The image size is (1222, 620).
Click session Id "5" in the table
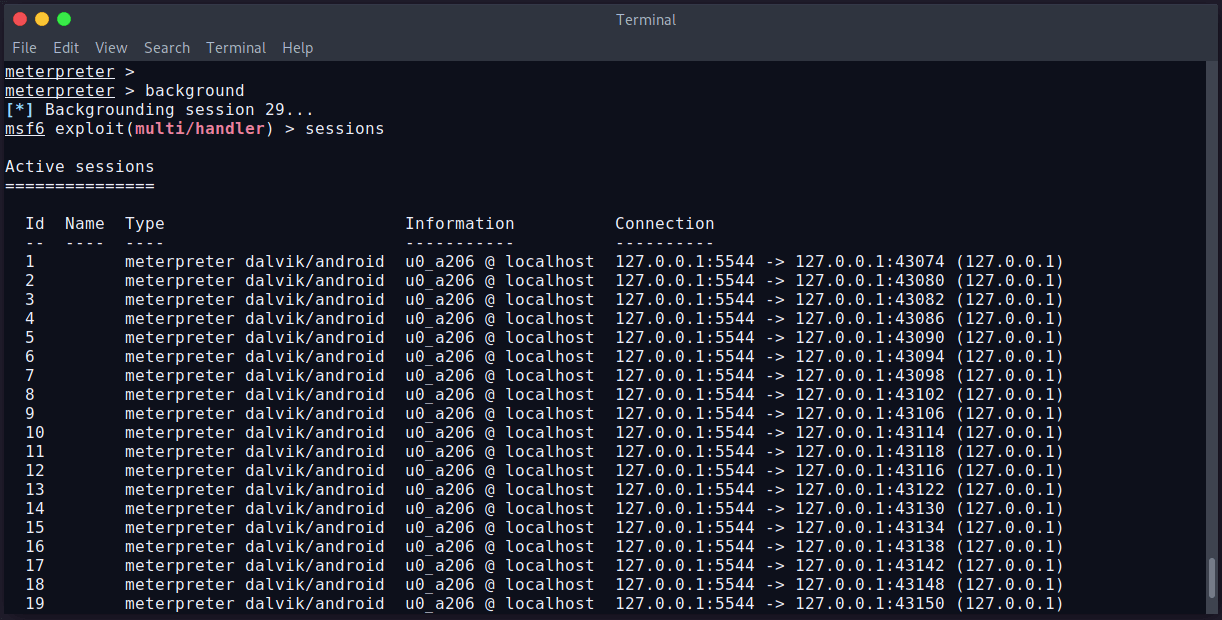click(30, 338)
